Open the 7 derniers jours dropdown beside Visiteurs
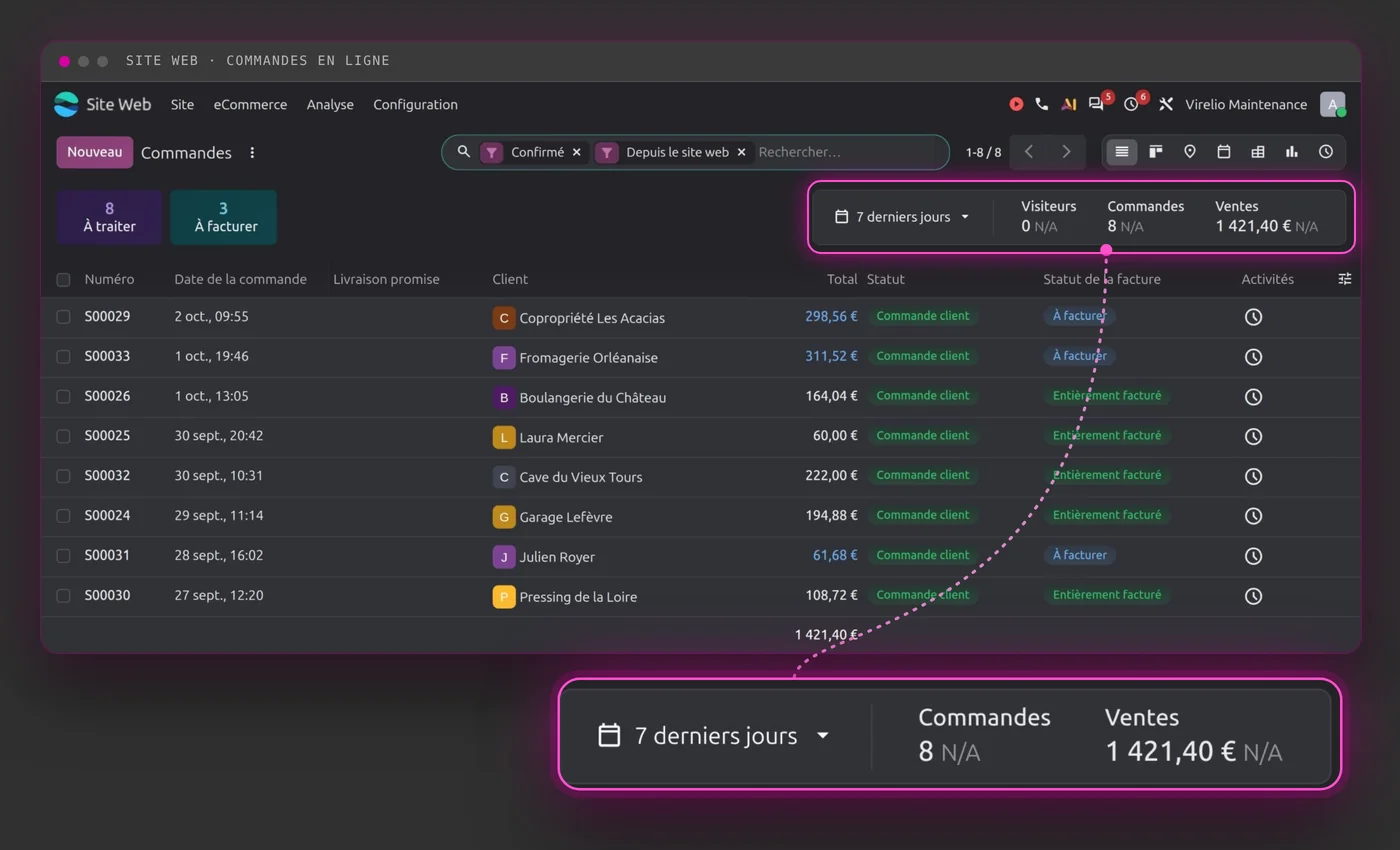Screen dimensions: 1400x850 [x=902, y=216]
